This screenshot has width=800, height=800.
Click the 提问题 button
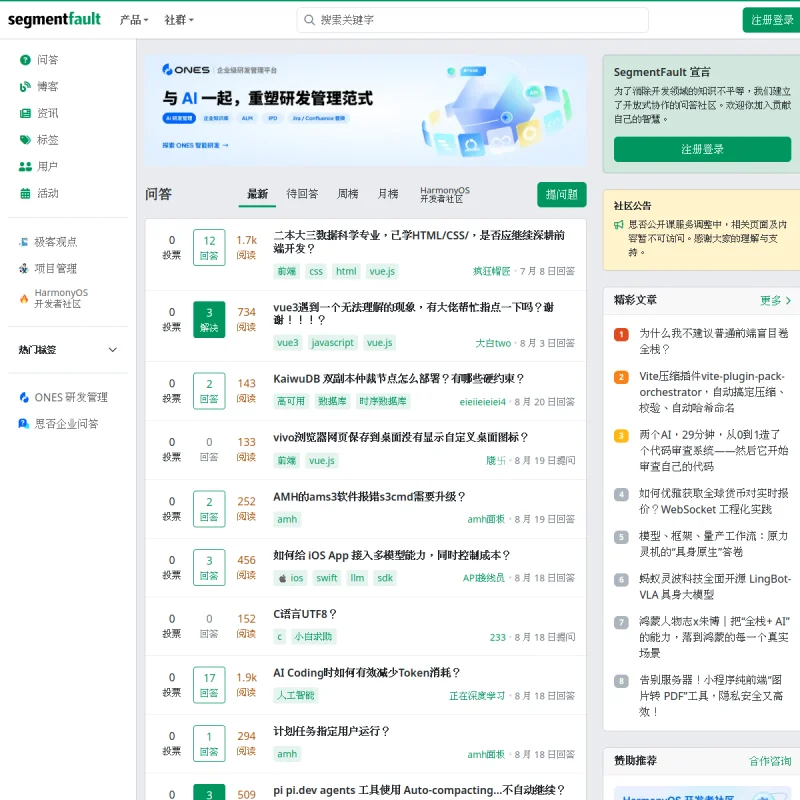click(x=562, y=194)
